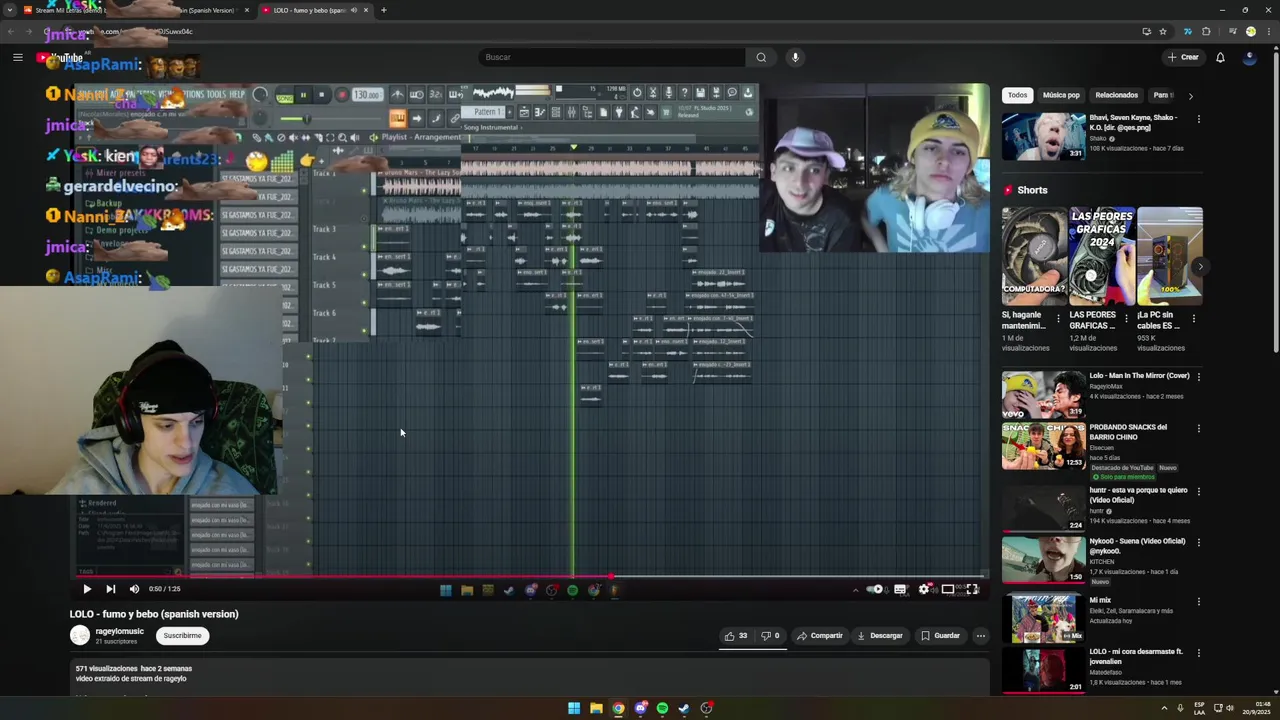Viewport: 1280px width, 720px height.
Task: Click the Suscribirme button
Action: (x=182, y=635)
